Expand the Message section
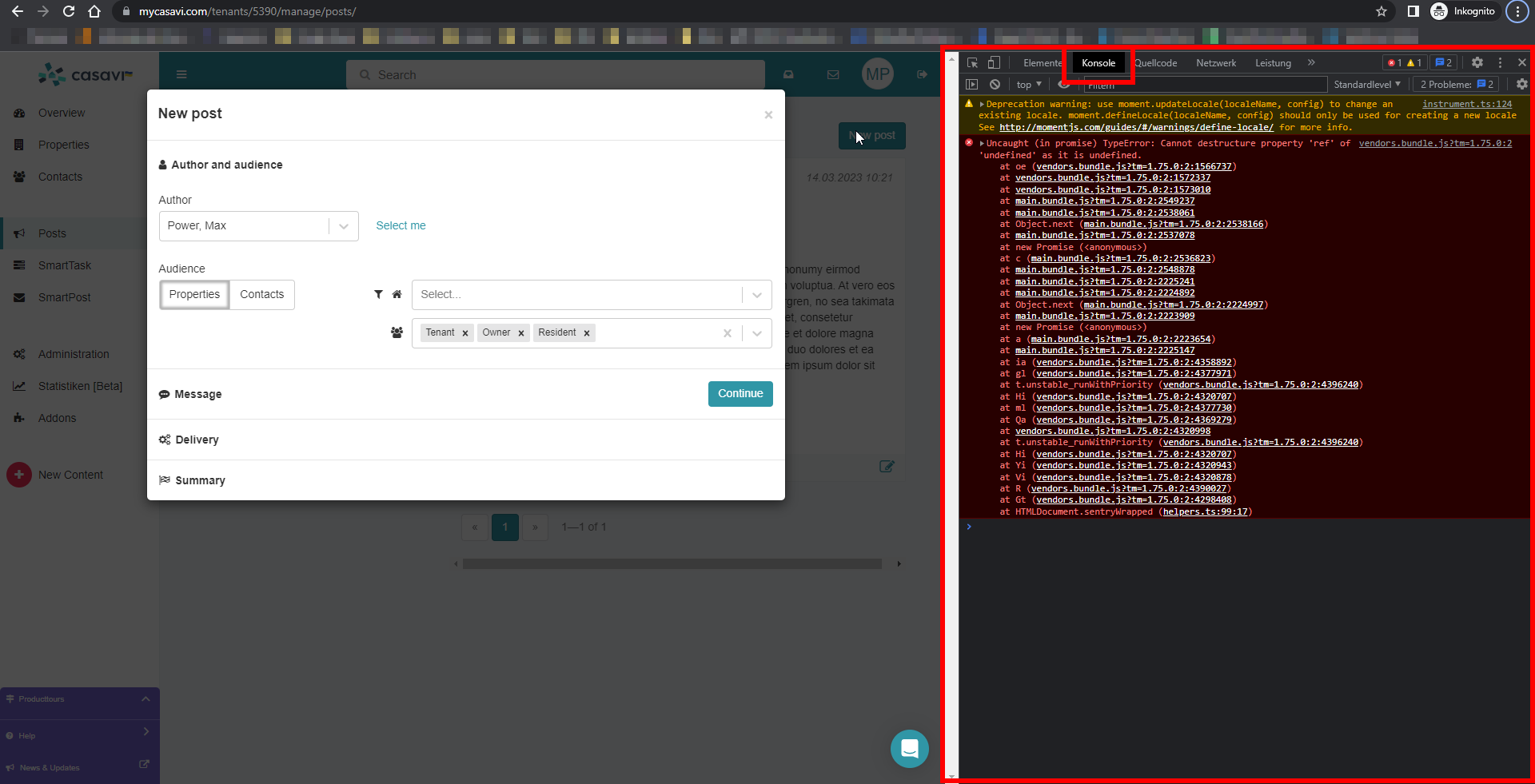The width and height of the screenshot is (1535, 784). click(x=190, y=395)
